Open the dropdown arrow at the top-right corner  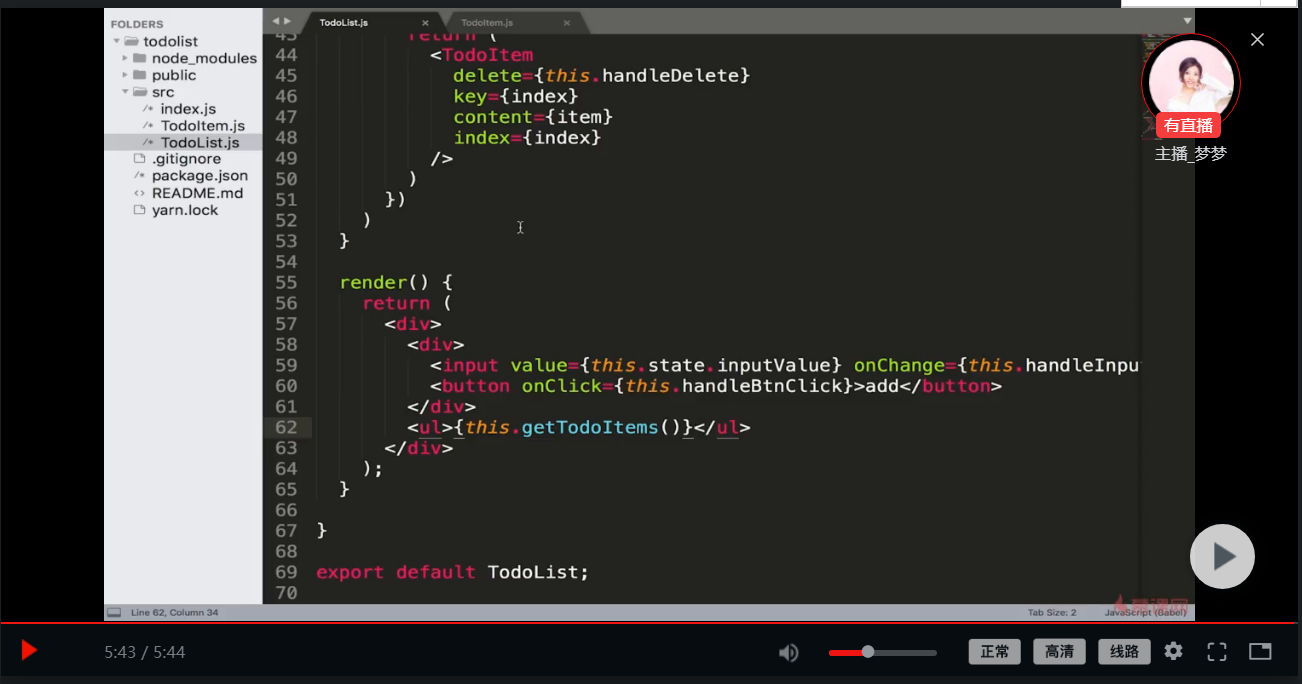point(1186,19)
